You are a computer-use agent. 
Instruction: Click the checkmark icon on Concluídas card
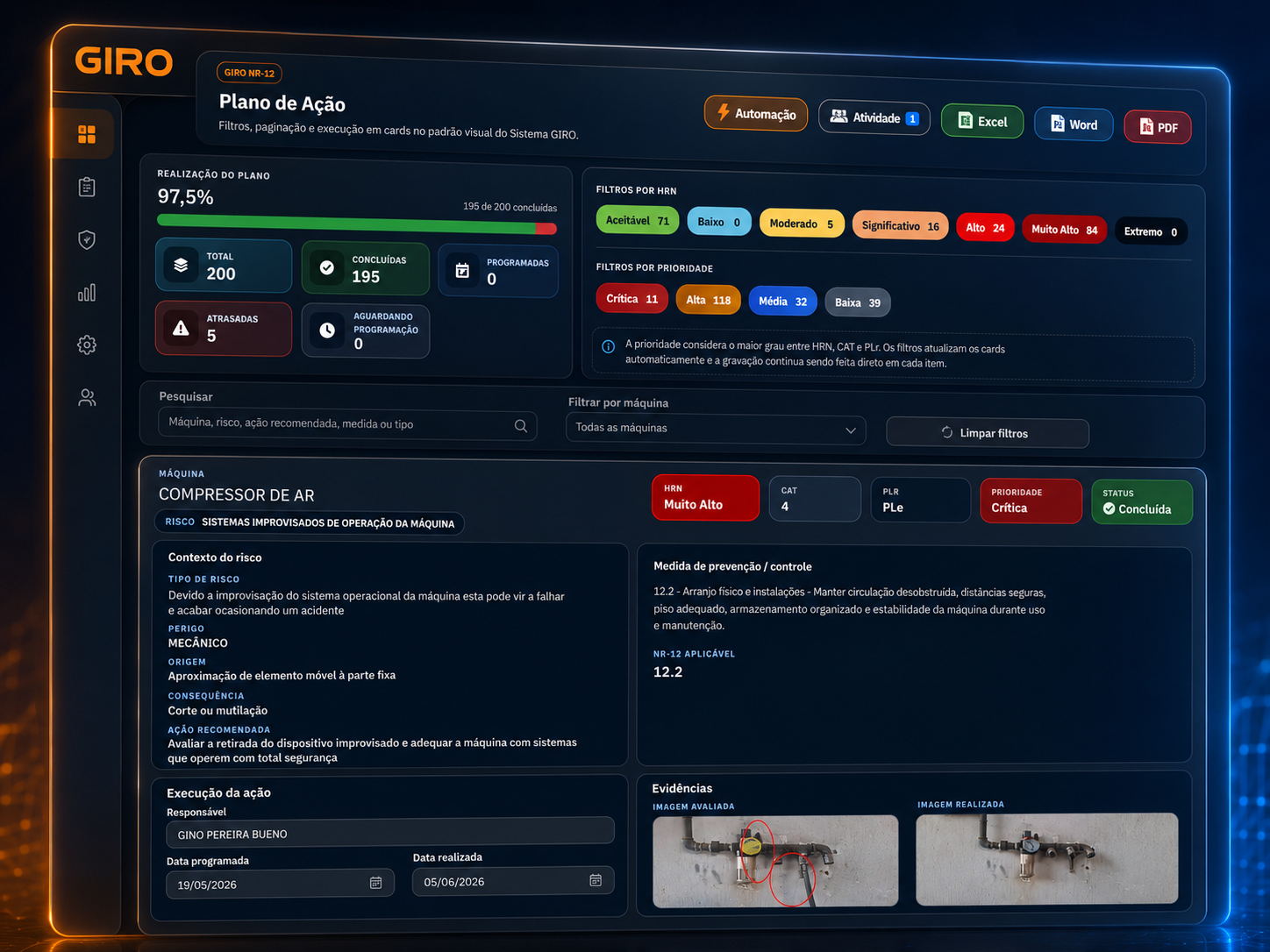[326, 267]
